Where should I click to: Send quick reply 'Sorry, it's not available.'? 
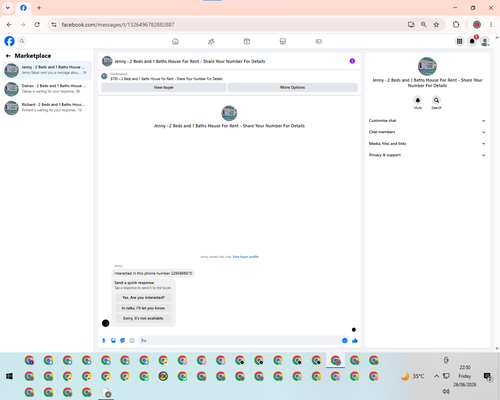tap(143, 318)
